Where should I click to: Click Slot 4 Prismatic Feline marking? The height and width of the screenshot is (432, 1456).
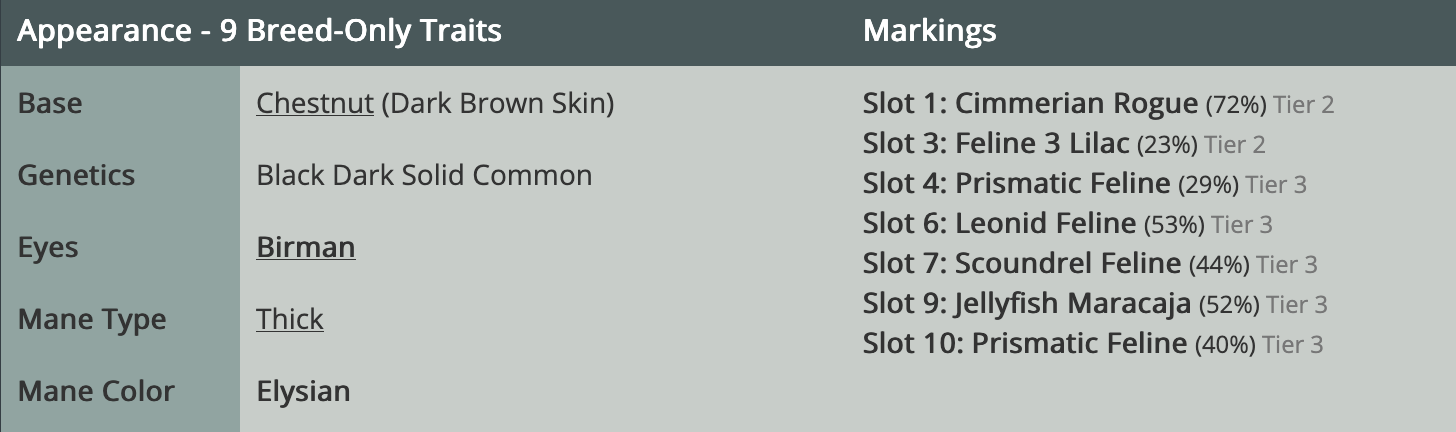[1015, 184]
